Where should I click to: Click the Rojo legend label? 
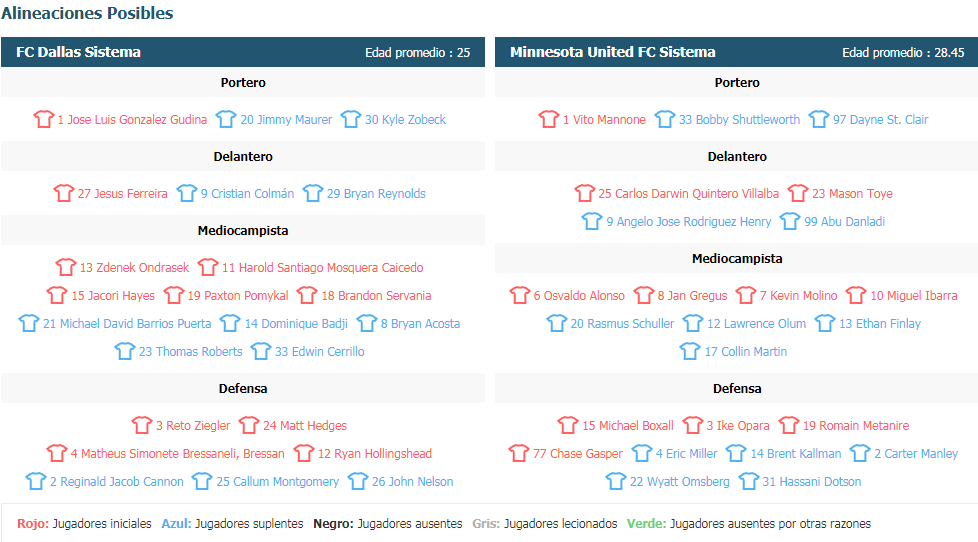click(33, 523)
